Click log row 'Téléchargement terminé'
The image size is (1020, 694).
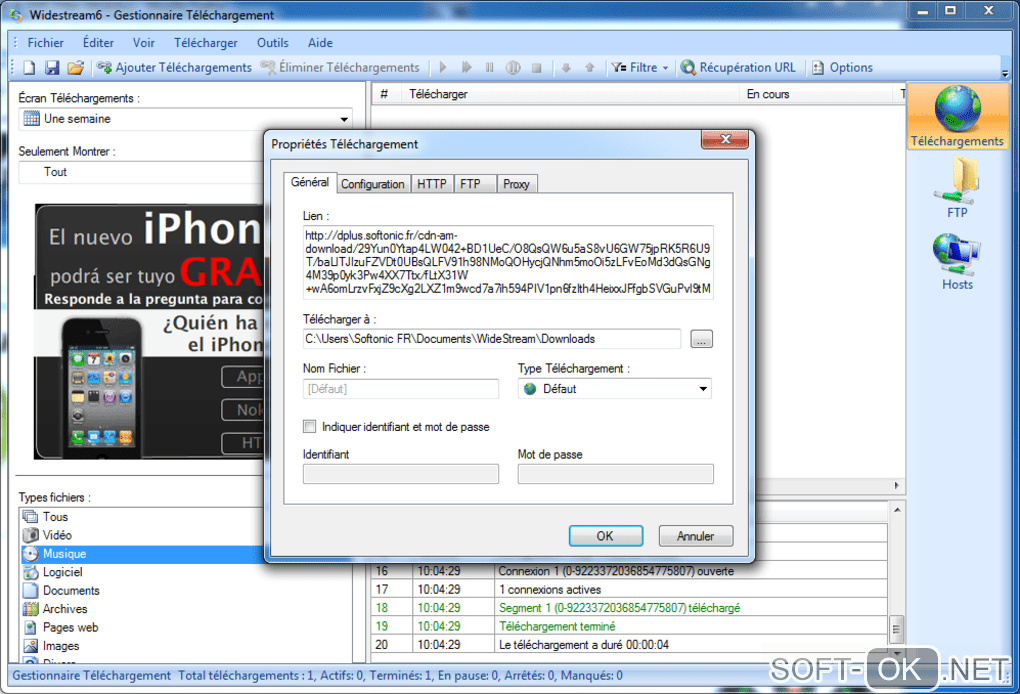pyautogui.click(x=629, y=626)
